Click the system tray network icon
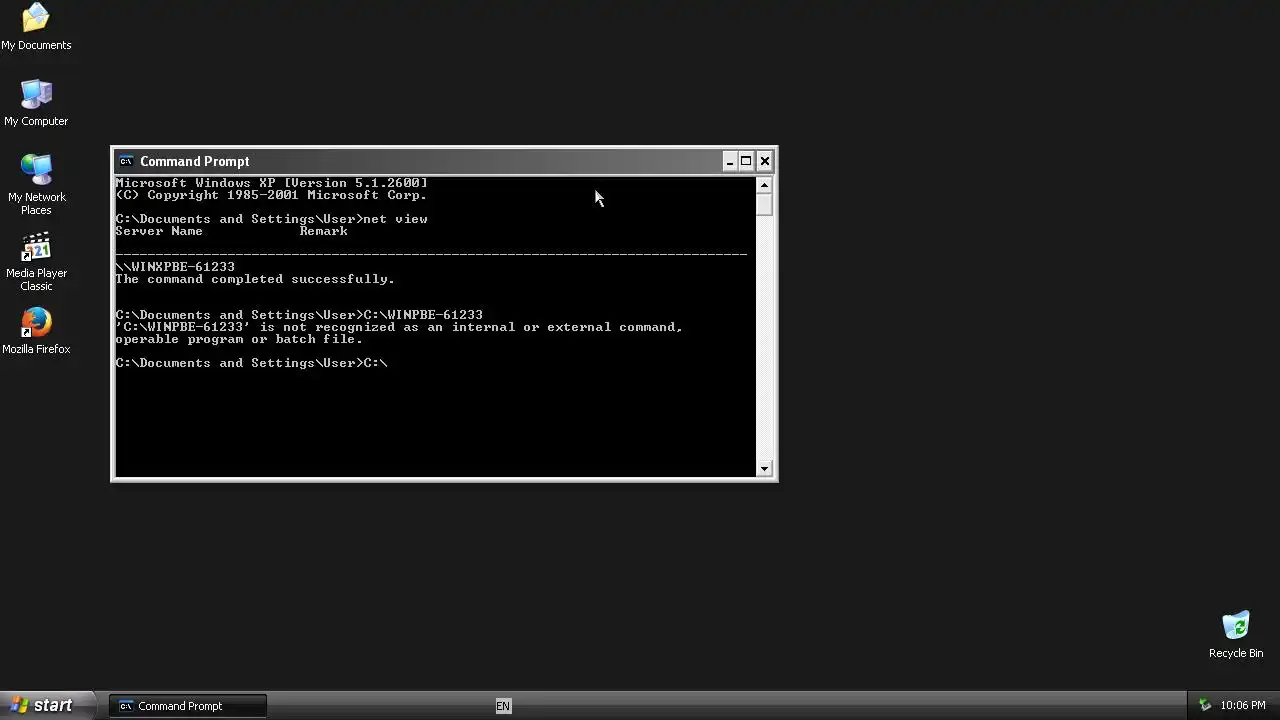The width and height of the screenshot is (1280, 720). point(1205,705)
